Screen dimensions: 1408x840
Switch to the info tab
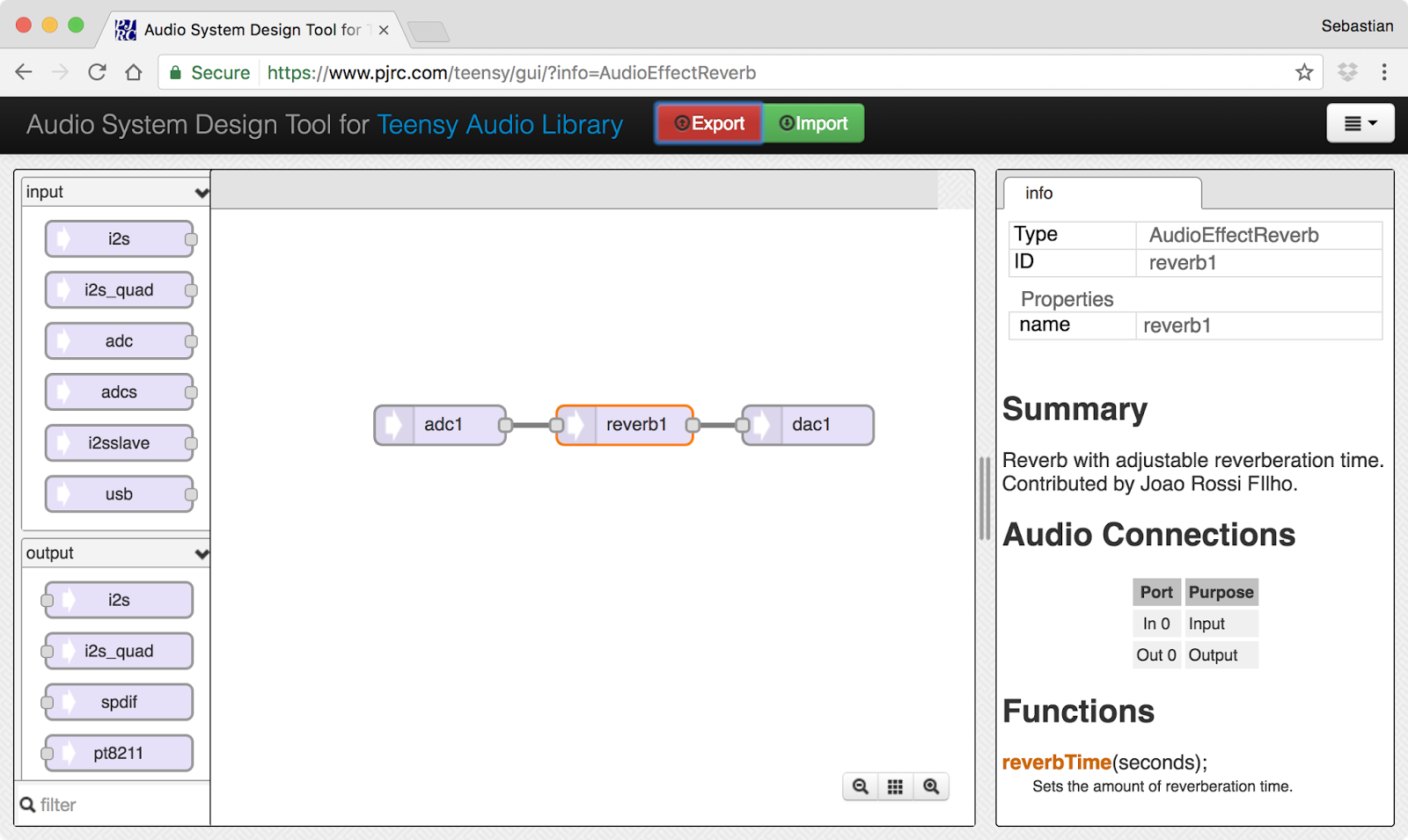point(1038,194)
